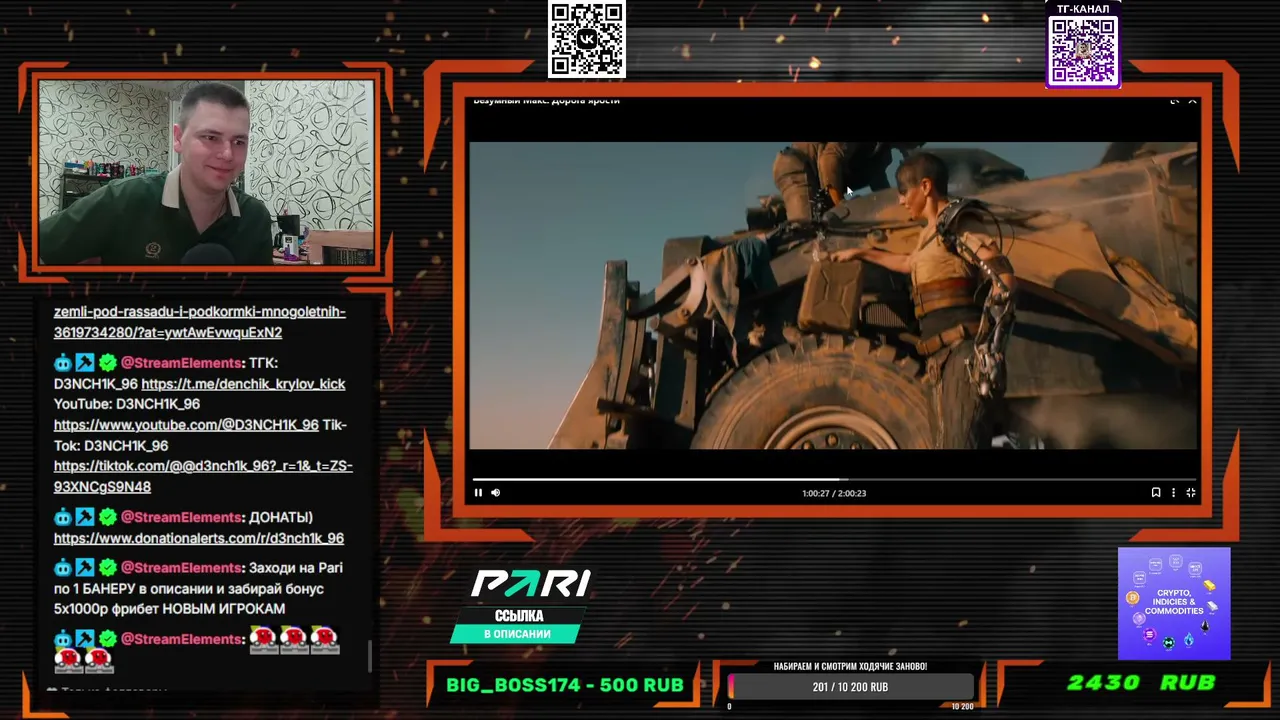Click the first red emote in the last message

[263, 639]
